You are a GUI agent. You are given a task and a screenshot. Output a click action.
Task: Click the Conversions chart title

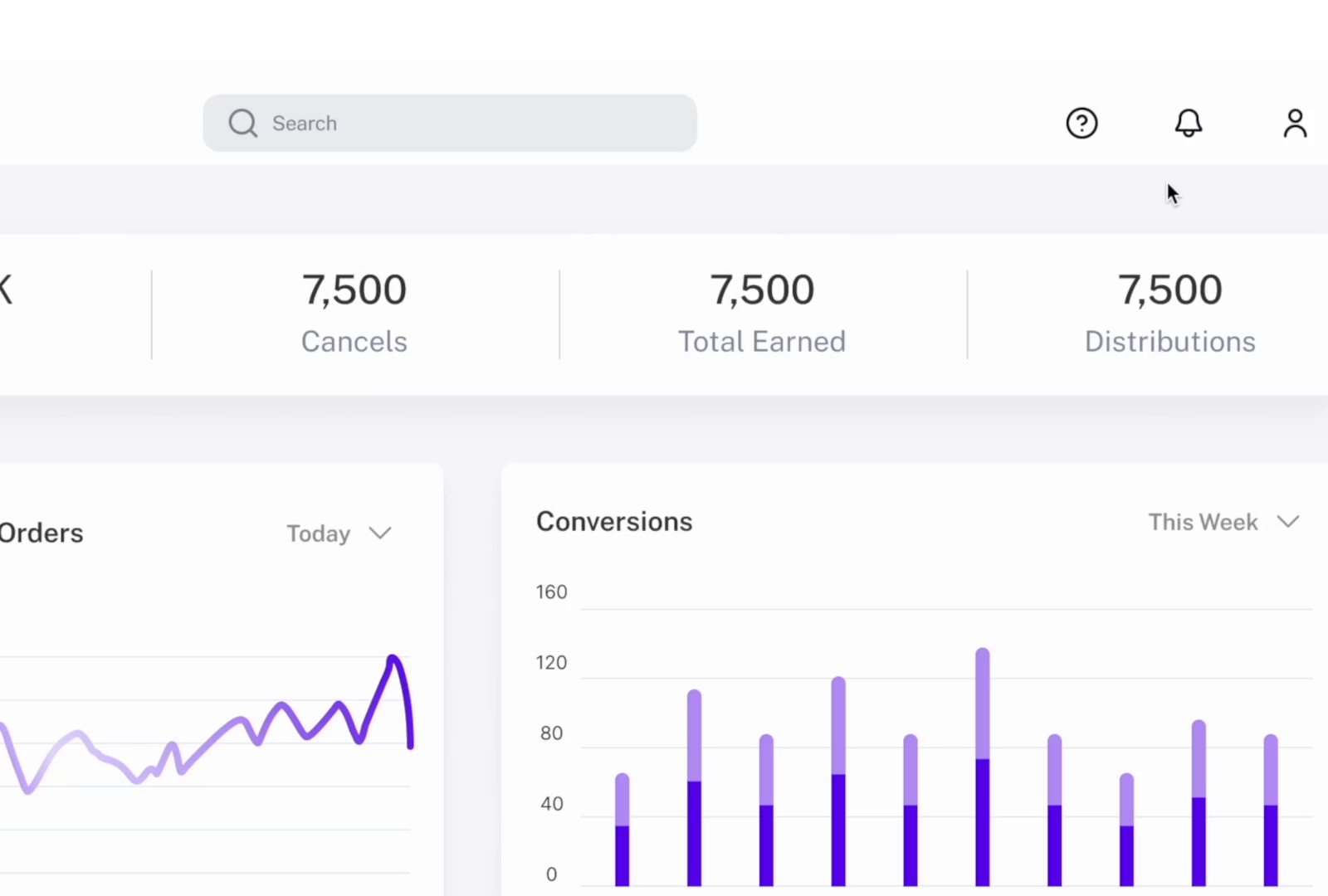coord(614,522)
